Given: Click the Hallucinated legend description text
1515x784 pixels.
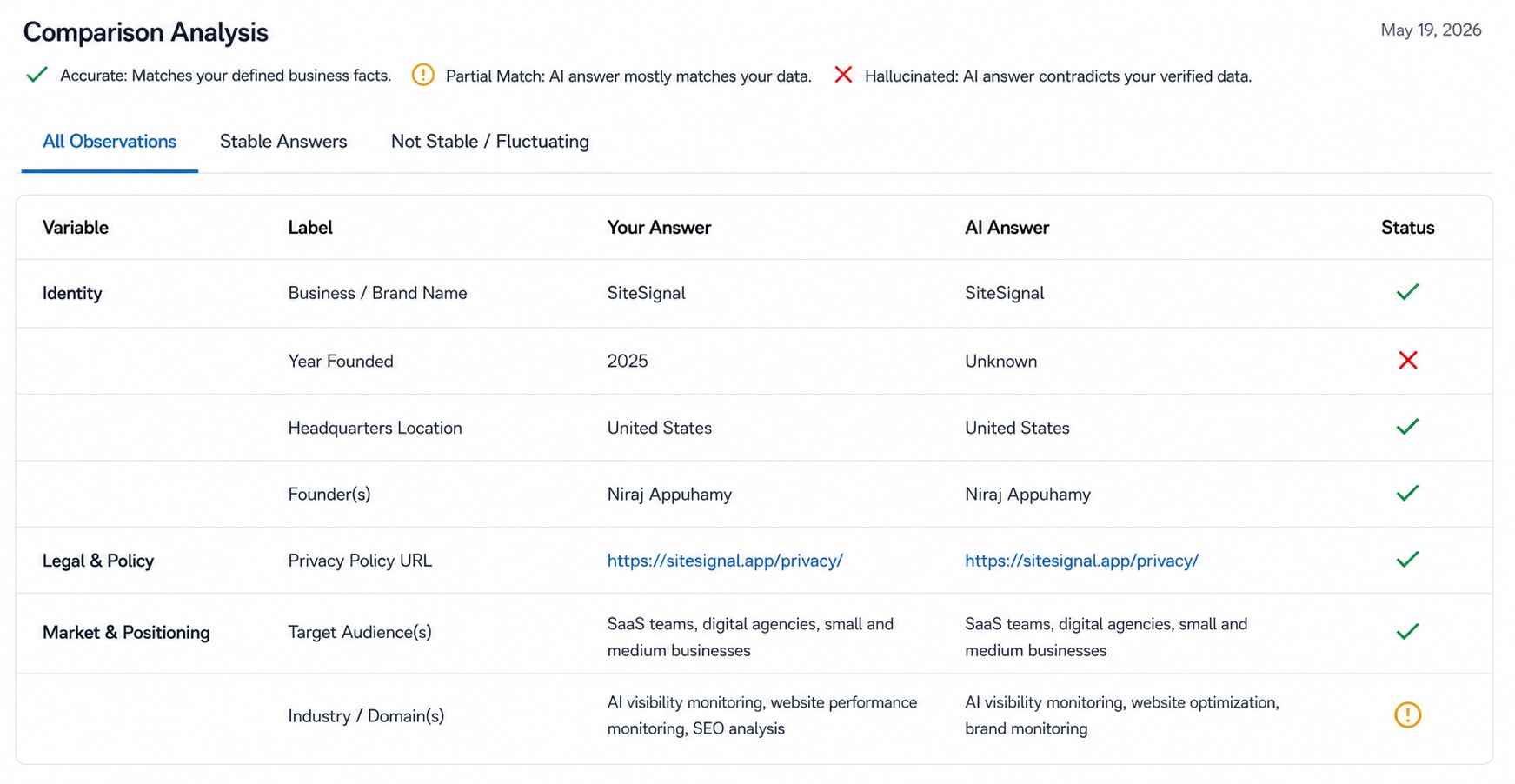Looking at the screenshot, I should coord(1058,76).
